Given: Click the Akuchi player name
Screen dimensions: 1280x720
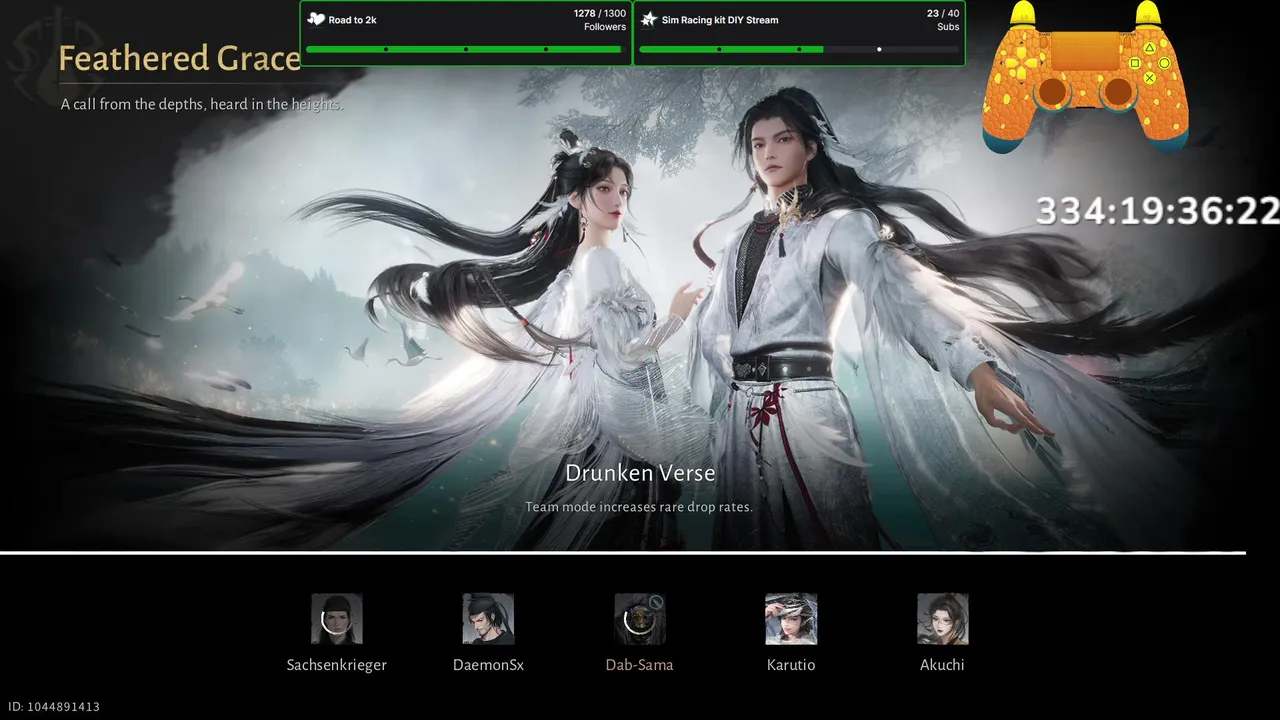Looking at the screenshot, I should (942, 665).
